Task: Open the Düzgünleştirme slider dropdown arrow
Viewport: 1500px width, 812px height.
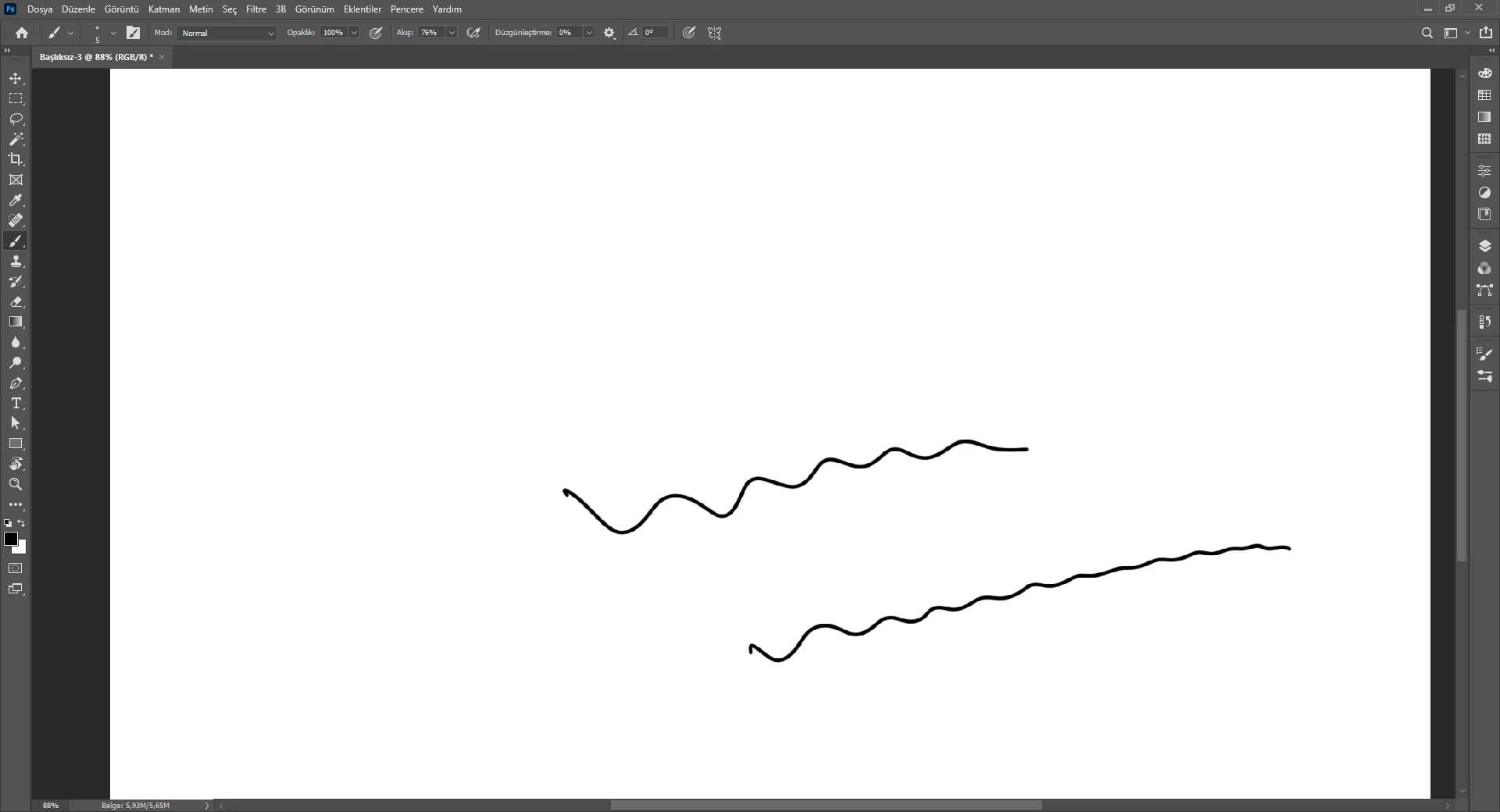Action: pos(589,33)
